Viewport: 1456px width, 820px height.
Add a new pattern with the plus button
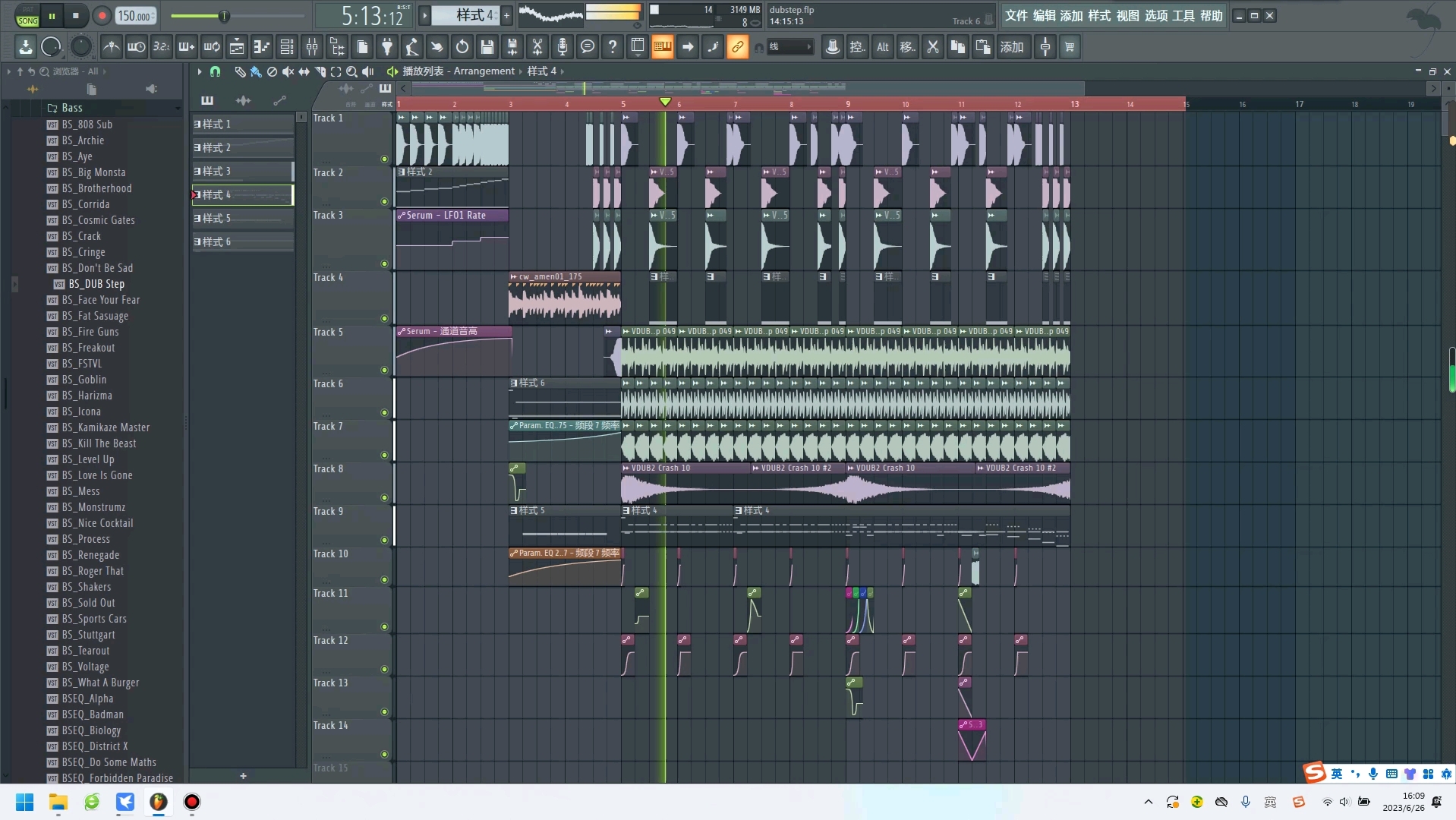[x=507, y=15]
